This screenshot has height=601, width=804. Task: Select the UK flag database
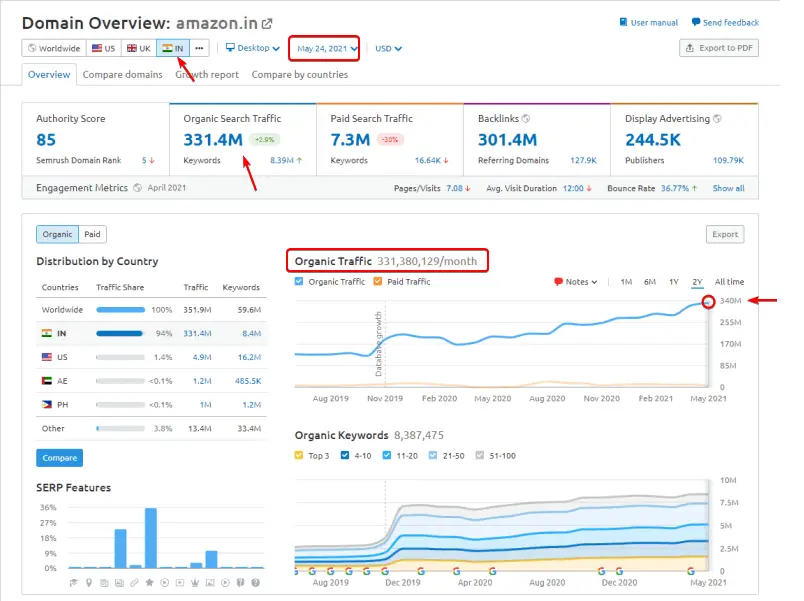click(x=139, y=48)
